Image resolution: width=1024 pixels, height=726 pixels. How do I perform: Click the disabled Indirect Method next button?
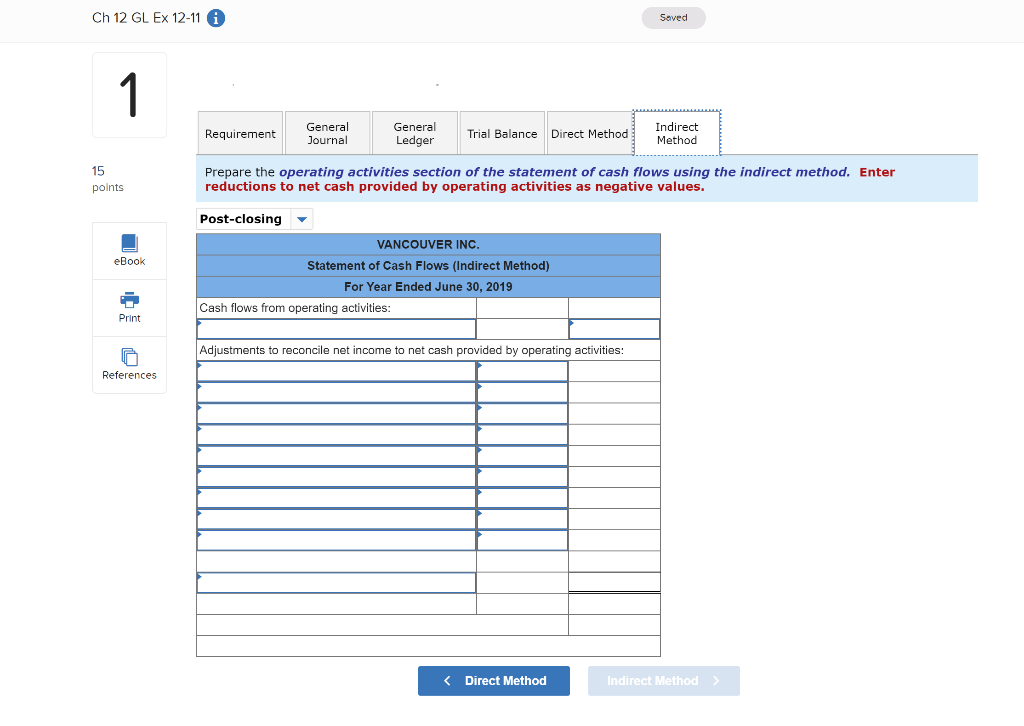pos(664,681)
